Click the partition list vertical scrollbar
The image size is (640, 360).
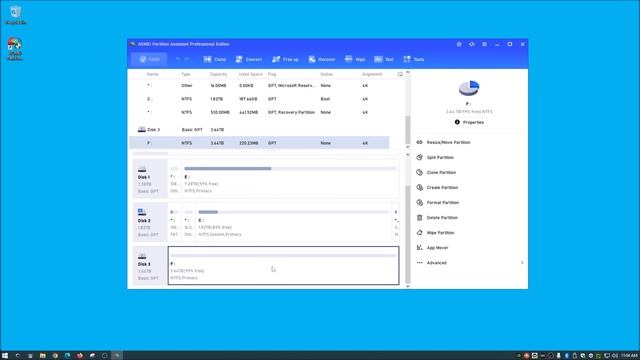(407, 130)
